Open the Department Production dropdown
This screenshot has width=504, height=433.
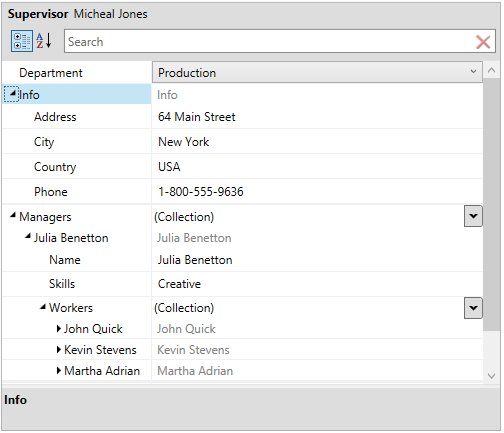pos(317,72)
